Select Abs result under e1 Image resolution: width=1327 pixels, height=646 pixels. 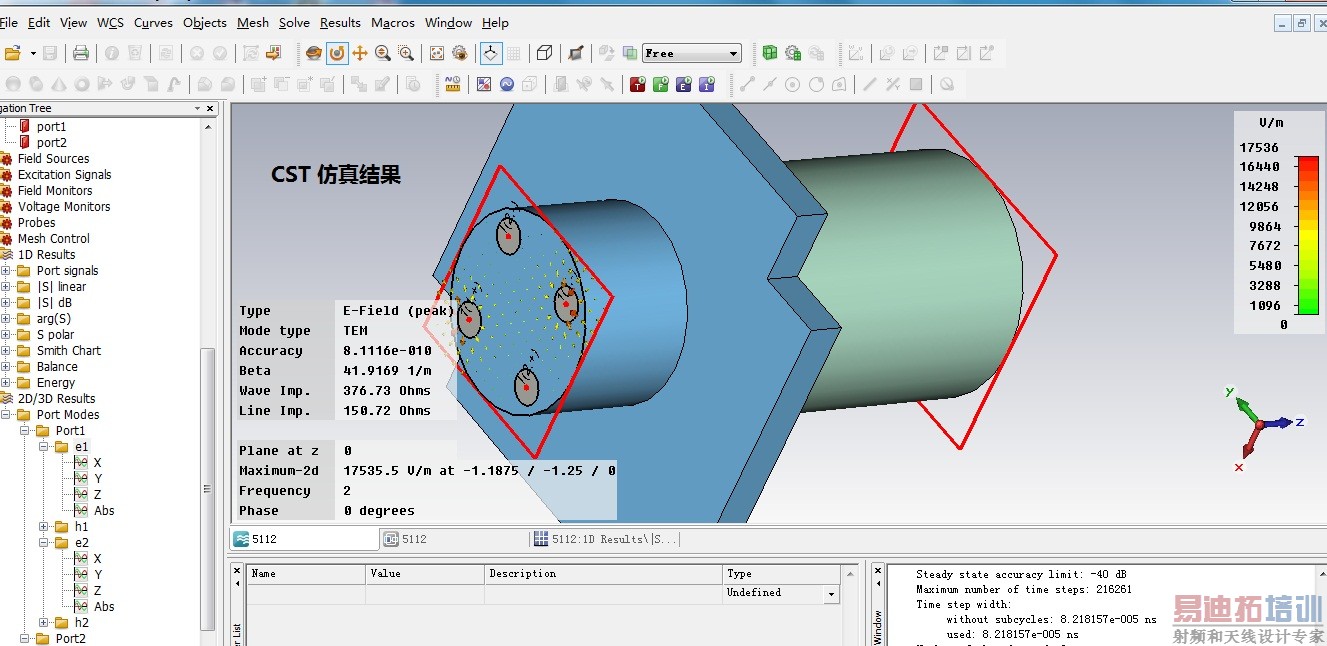[x=104, y=511]
